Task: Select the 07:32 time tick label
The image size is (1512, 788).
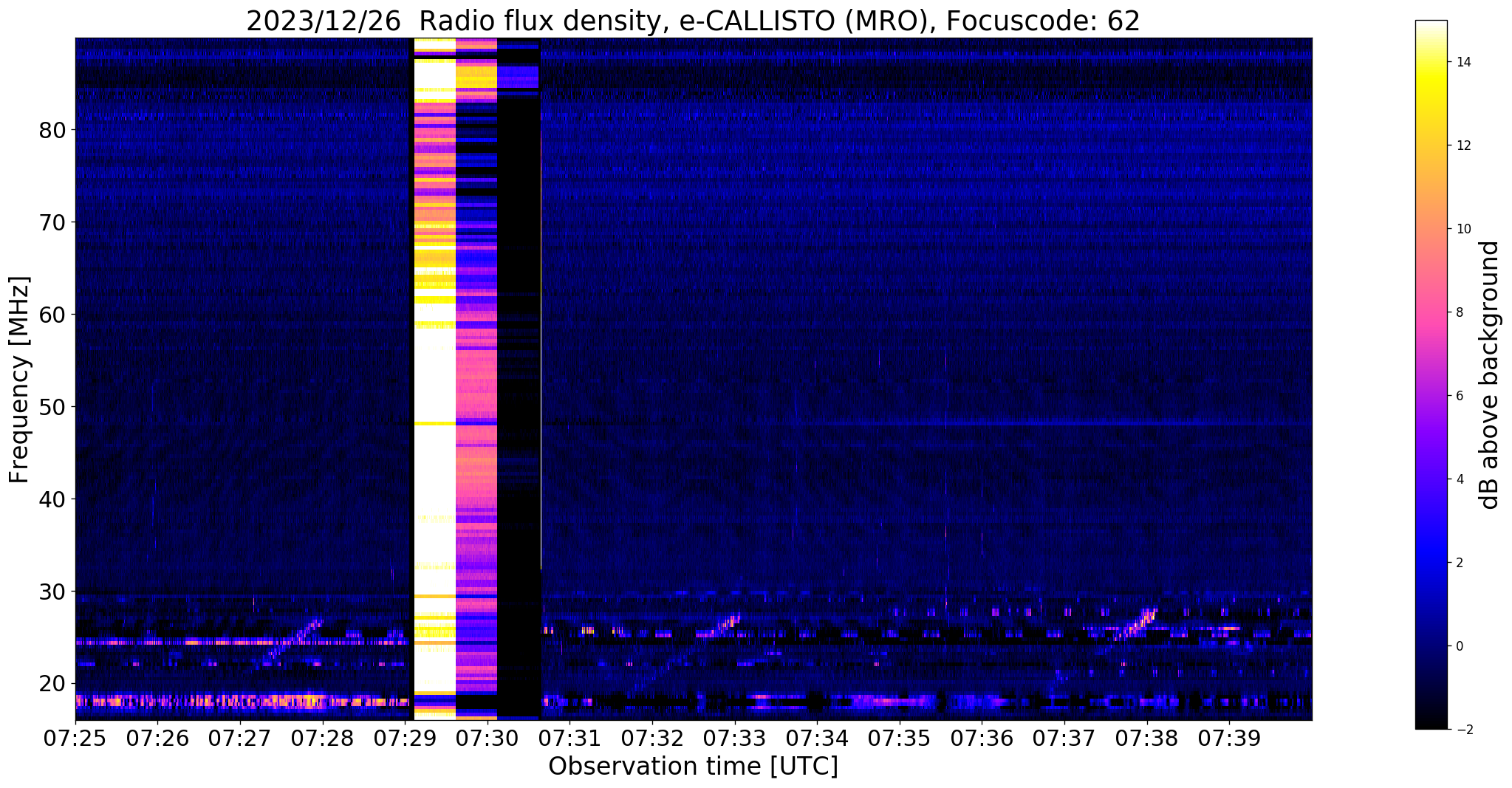Action: point(652,738)
